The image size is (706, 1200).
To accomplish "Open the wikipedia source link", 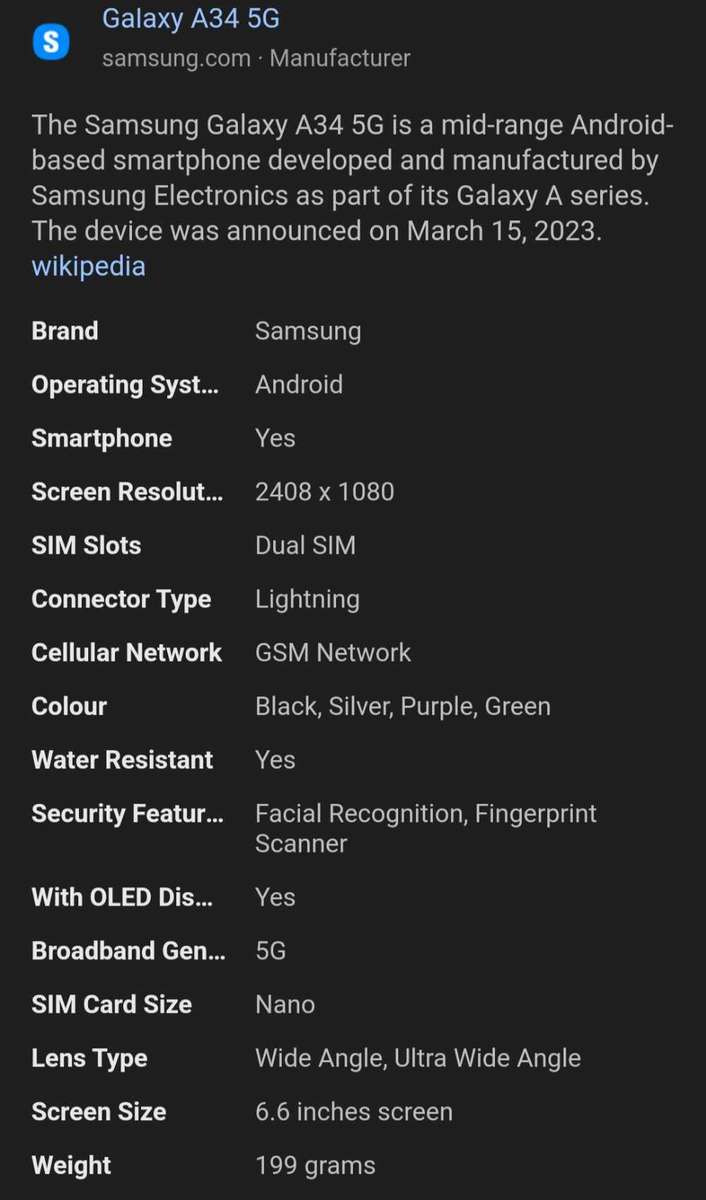I will click(88, 266).
